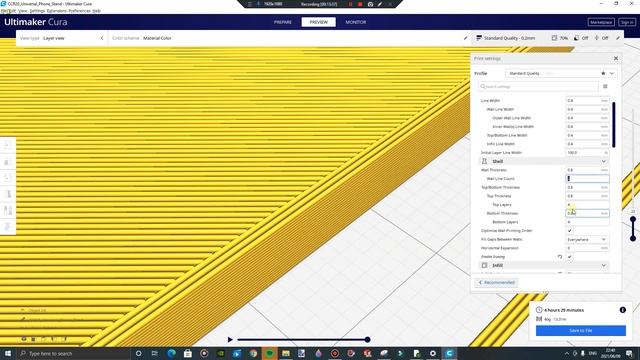
Task: Edit the Wall Thickness value field
Action: (587, 170)
